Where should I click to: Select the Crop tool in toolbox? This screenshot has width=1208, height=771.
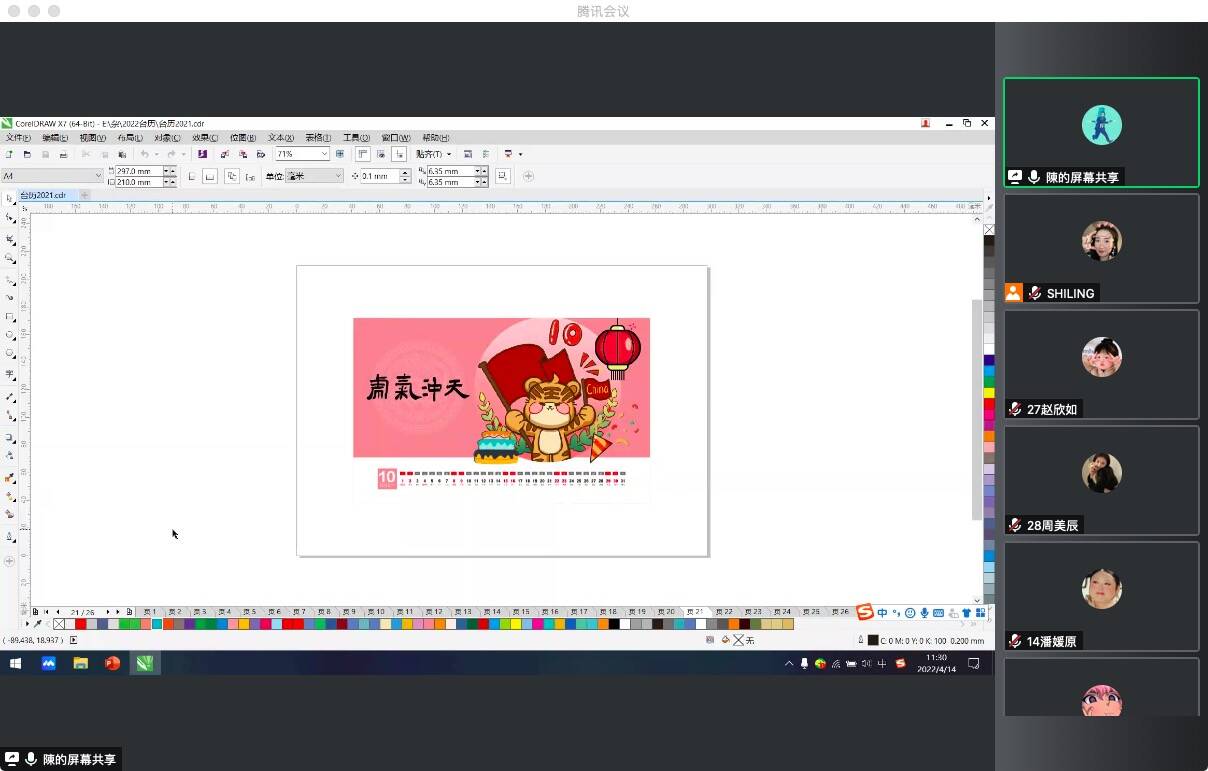tap(10, 239)
